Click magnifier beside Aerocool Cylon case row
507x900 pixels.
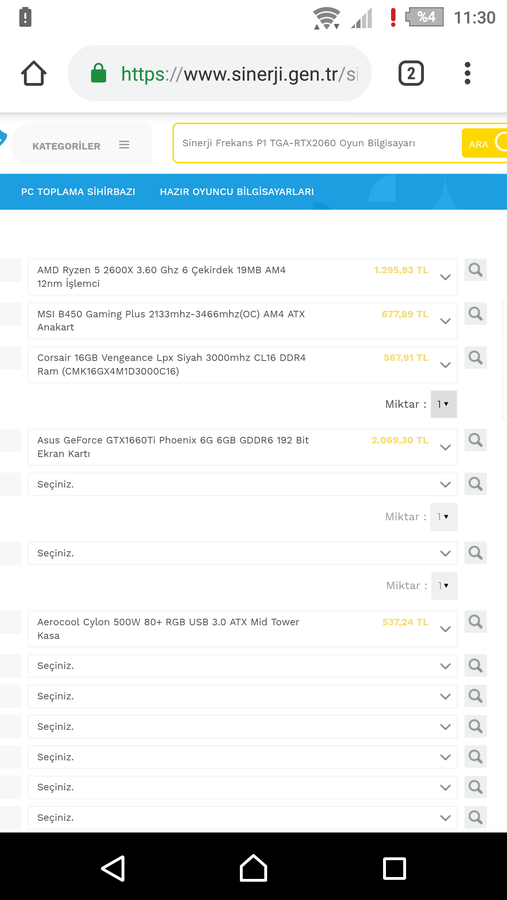tap(475, 621)
